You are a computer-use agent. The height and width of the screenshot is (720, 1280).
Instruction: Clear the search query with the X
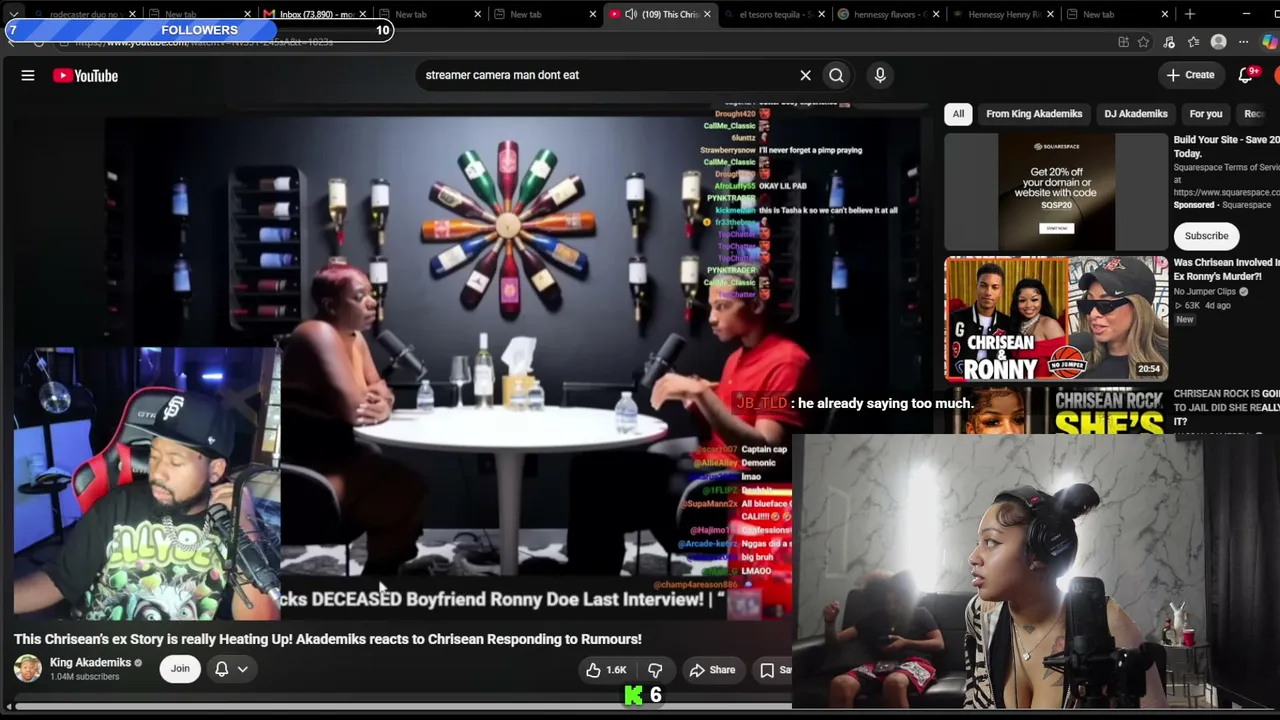tap(805, 75)
